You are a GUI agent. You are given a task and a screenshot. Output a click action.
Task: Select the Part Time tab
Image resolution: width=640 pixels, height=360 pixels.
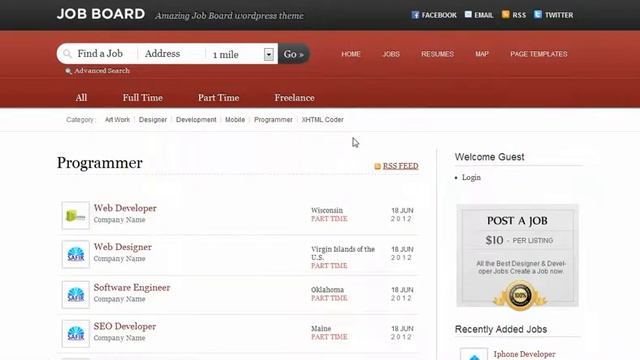point(218,98)
